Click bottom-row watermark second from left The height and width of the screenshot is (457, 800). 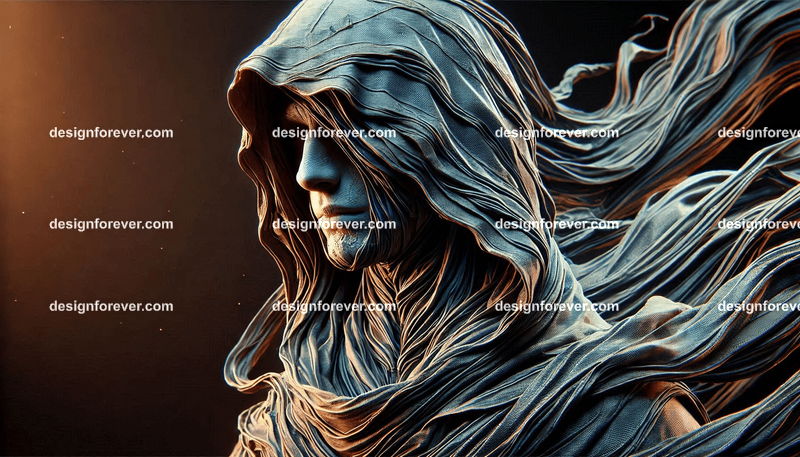[x=334, y=307]
